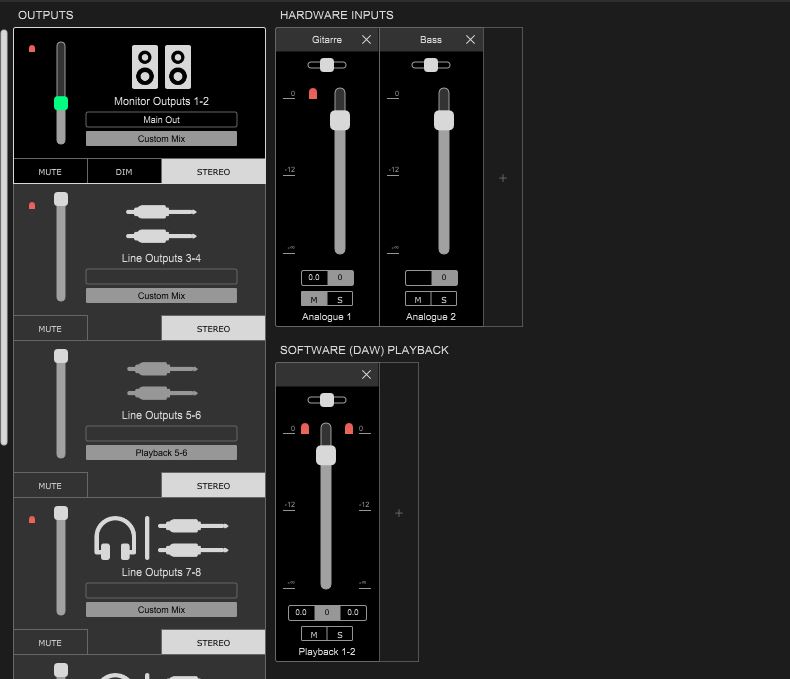Click the Main Out name field

coord(161,119)
